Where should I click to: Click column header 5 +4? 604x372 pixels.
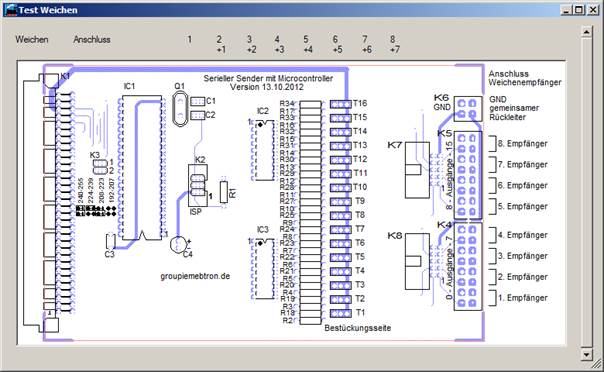point(307,44)
